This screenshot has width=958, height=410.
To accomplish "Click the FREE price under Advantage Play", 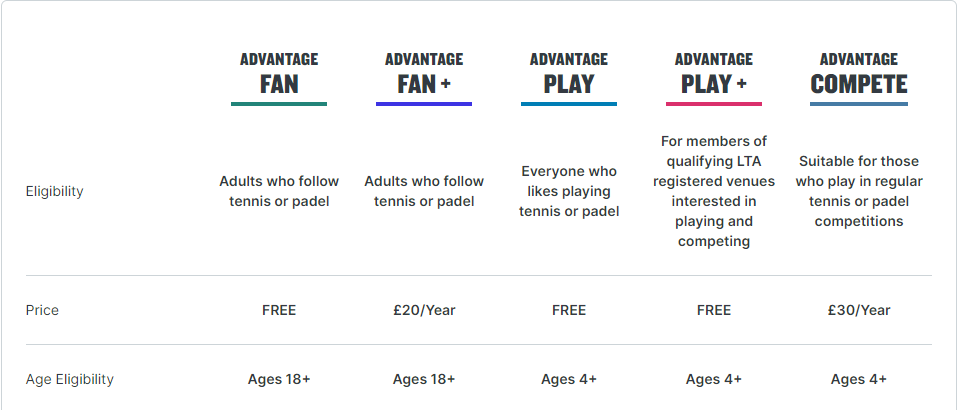I will point(569,310).
